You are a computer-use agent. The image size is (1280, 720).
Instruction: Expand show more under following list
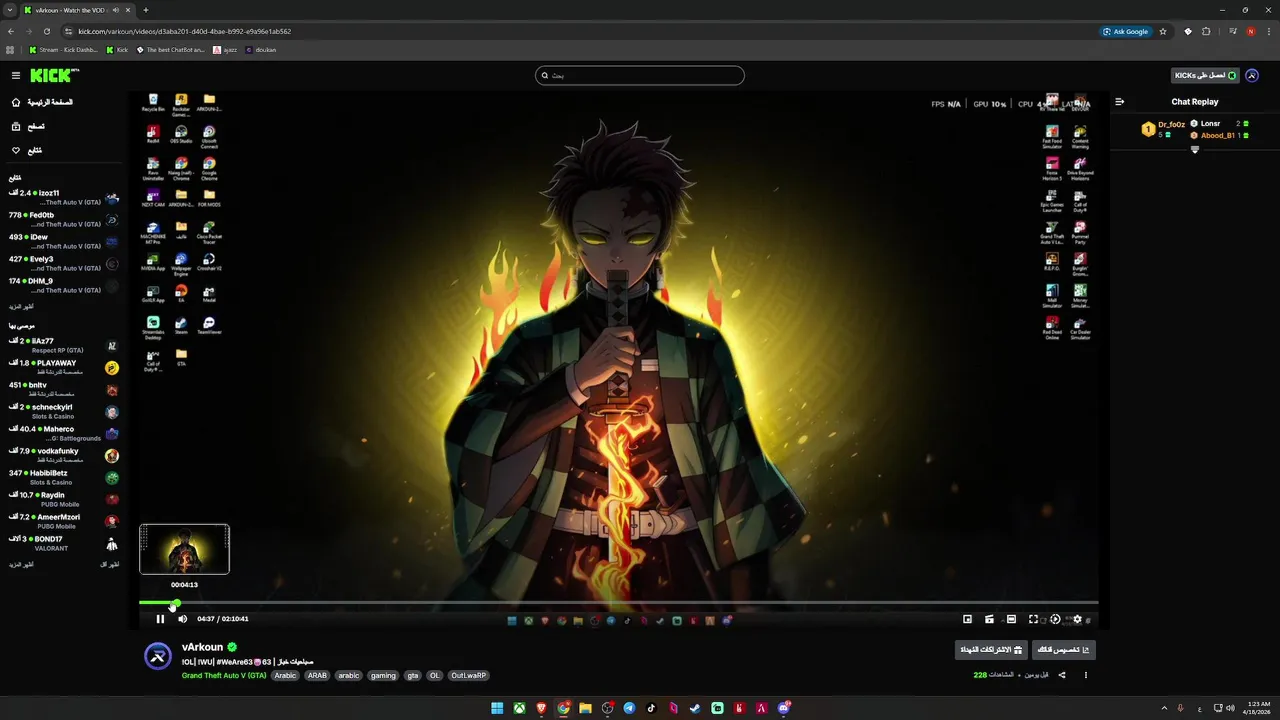[22, 306]
